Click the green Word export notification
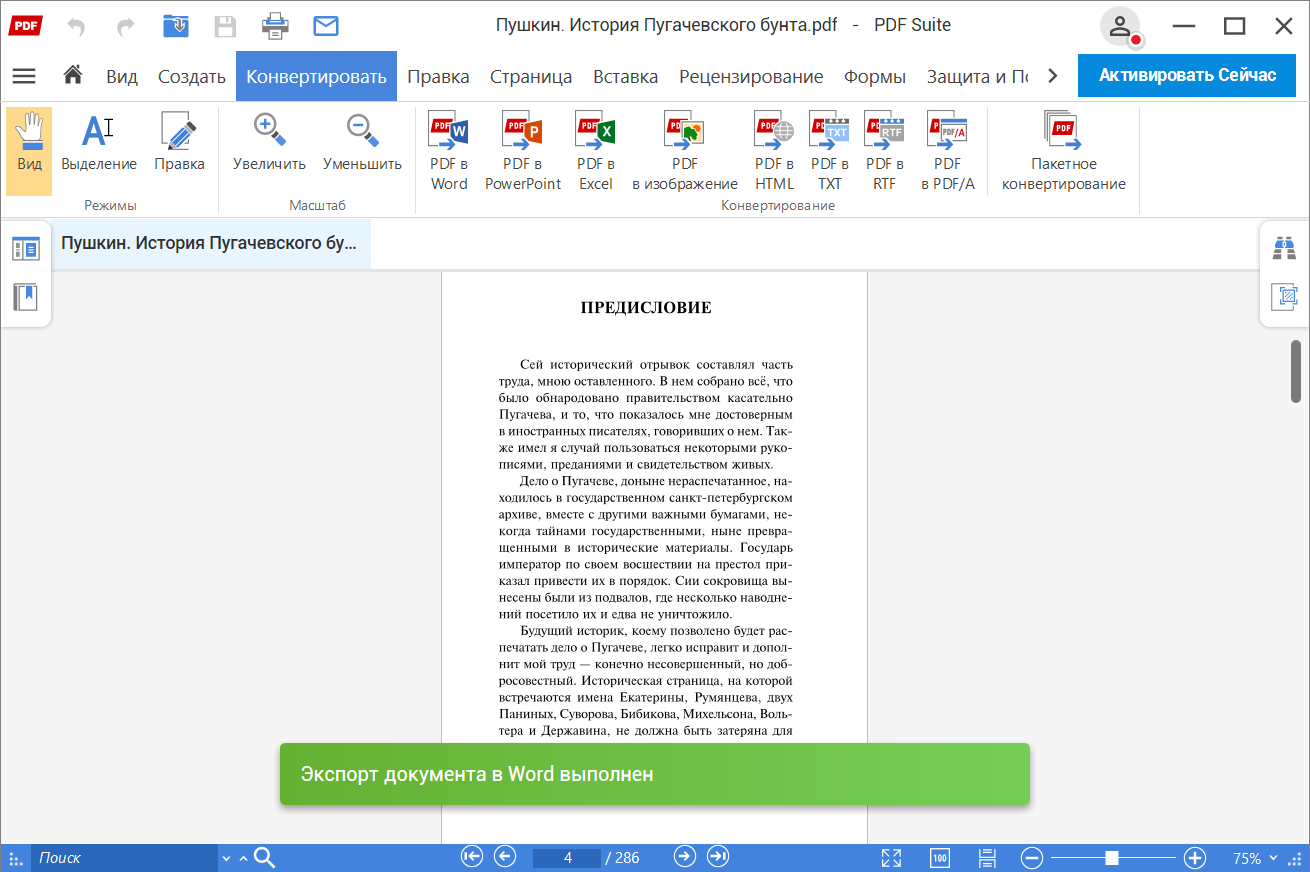The width and height of the screenshot is (1310, 872). [x=655, y=774]
